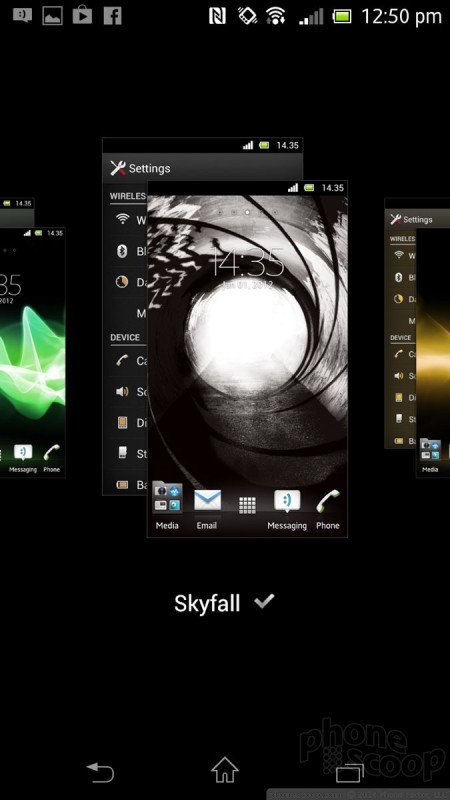
Task: Tap the Phone icon in Skyfall preview
Action: tap(328, 509)
